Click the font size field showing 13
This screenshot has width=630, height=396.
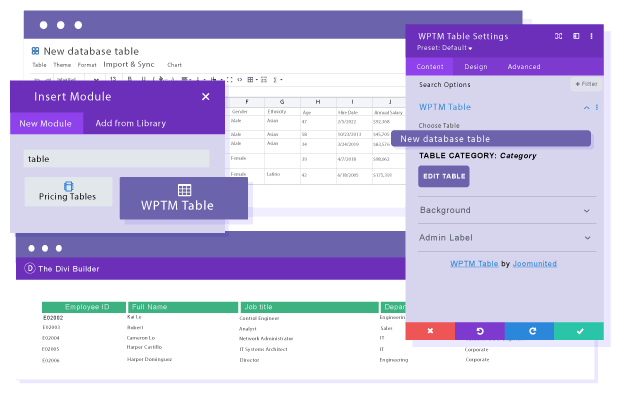point(113,80)
